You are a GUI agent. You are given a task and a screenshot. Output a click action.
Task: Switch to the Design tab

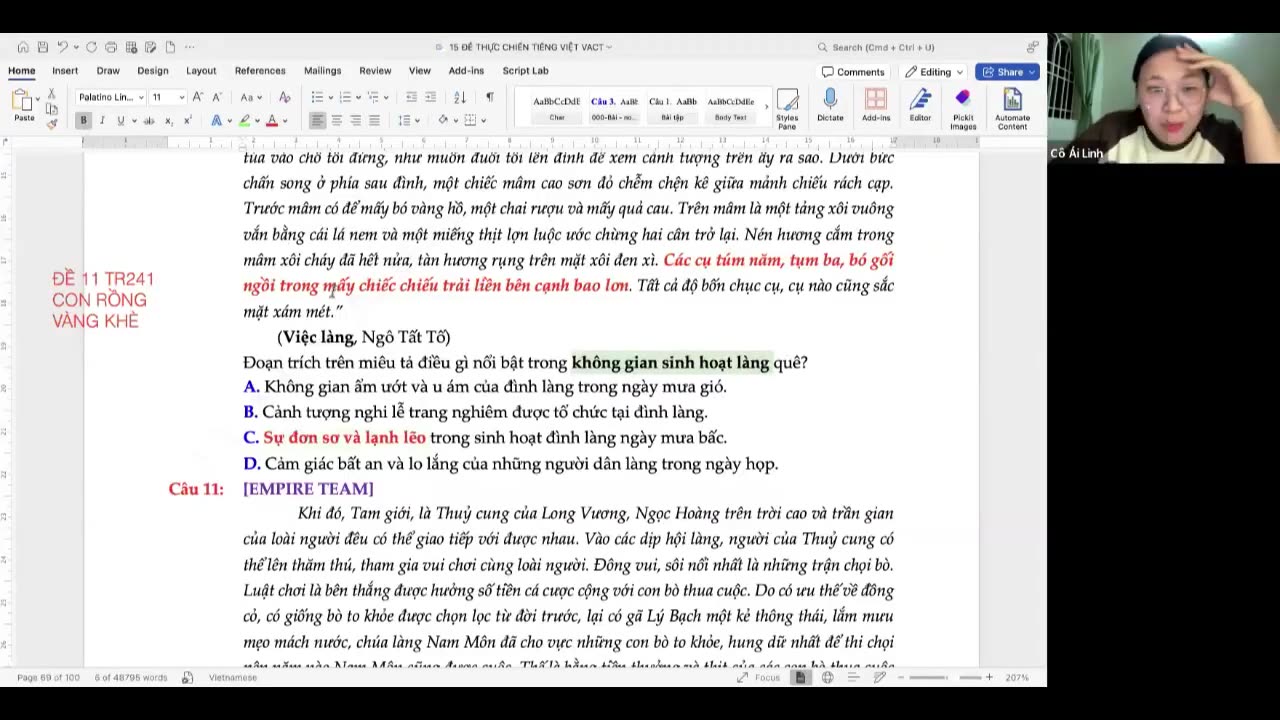(153, 71)
